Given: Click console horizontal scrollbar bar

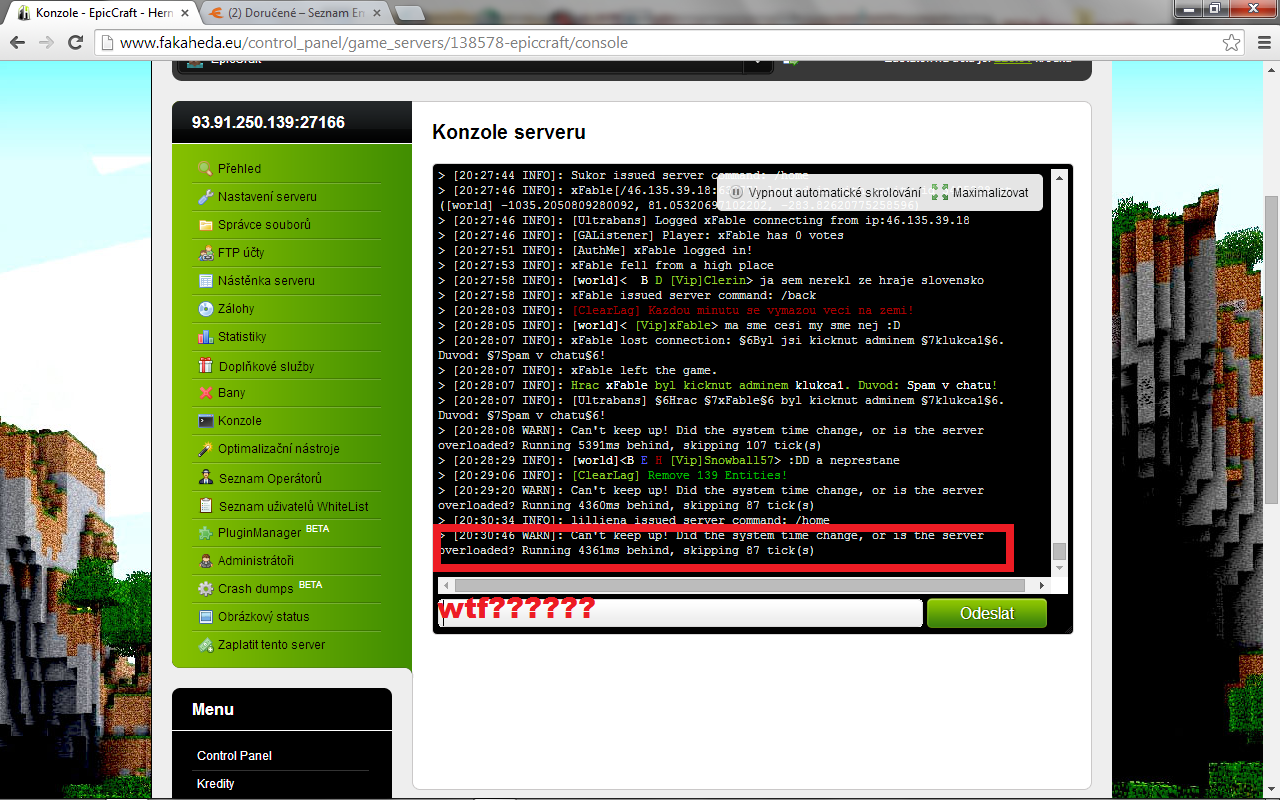Looking at the screenshot, I should (740, 585).
